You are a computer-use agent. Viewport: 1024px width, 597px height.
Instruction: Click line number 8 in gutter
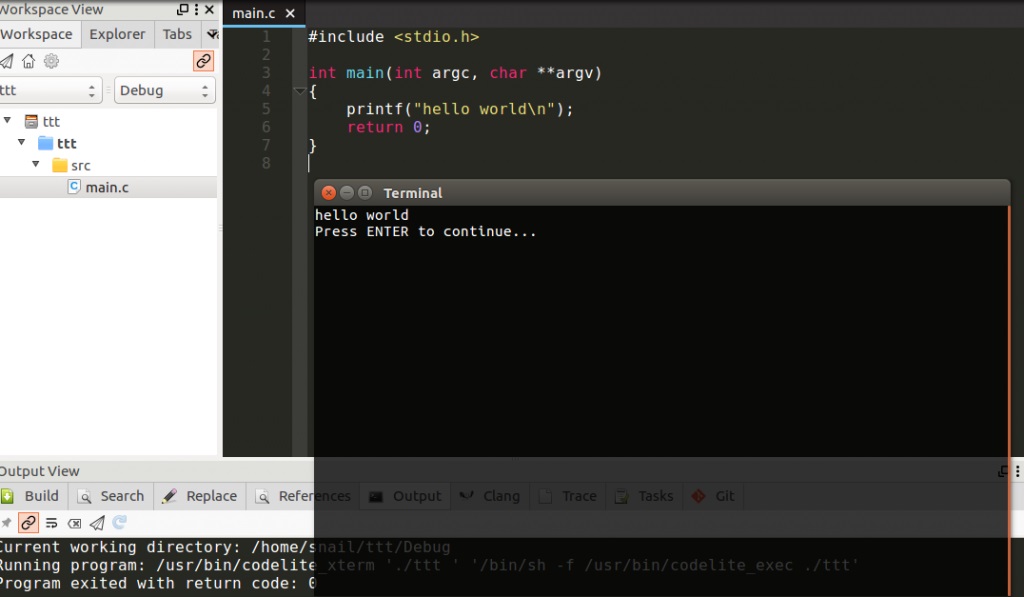(x=266, y=163)
